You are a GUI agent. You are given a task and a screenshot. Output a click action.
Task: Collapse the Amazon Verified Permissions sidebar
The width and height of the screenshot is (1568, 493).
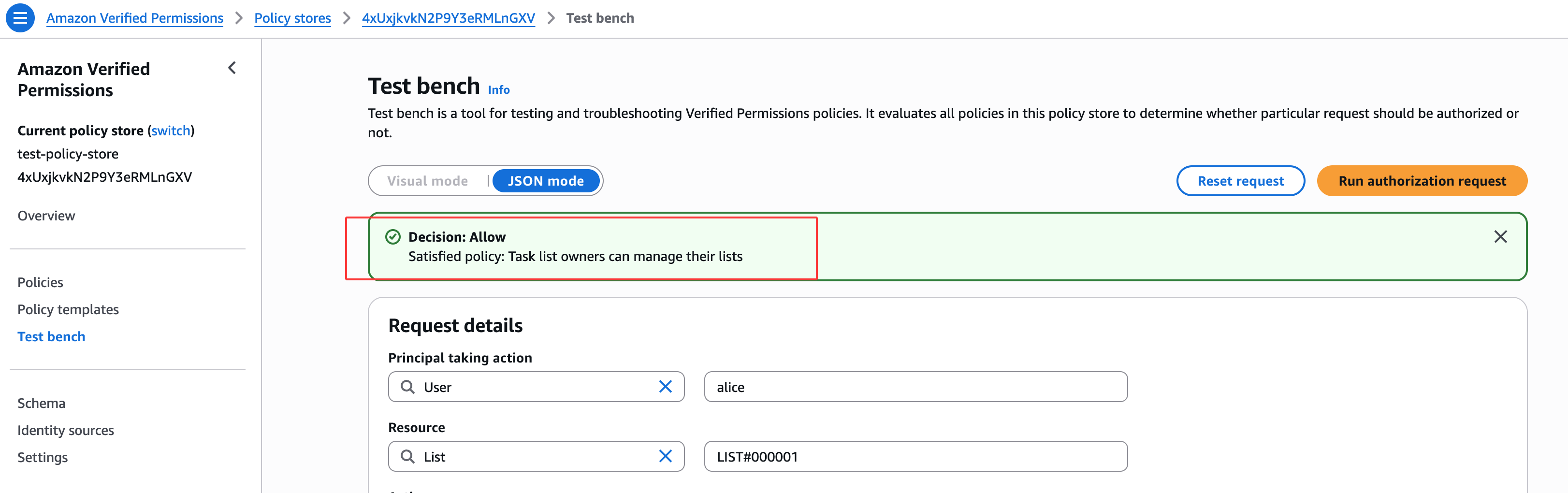click(x=232, y=68)
